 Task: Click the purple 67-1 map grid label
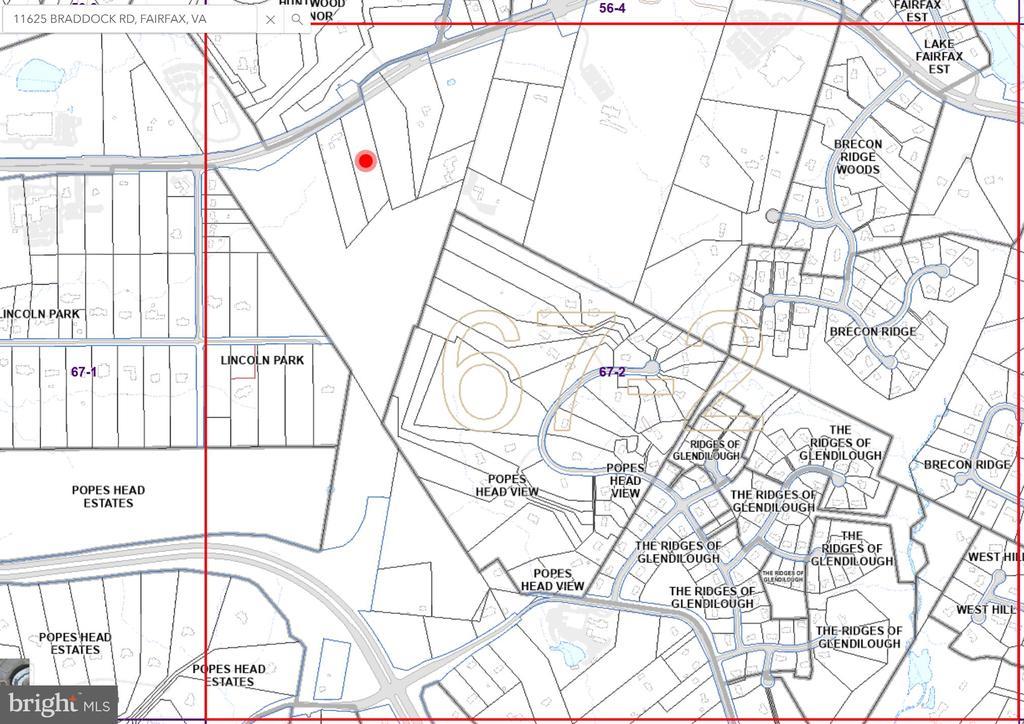click(84, 372)
